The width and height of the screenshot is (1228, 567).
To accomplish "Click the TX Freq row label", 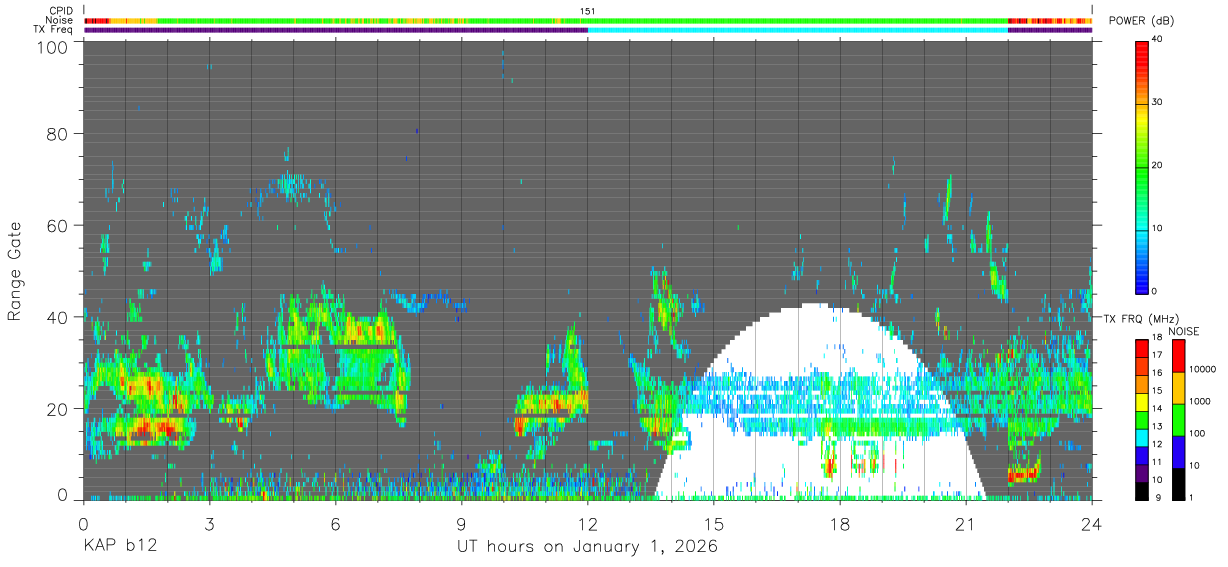I will (55, 29).
